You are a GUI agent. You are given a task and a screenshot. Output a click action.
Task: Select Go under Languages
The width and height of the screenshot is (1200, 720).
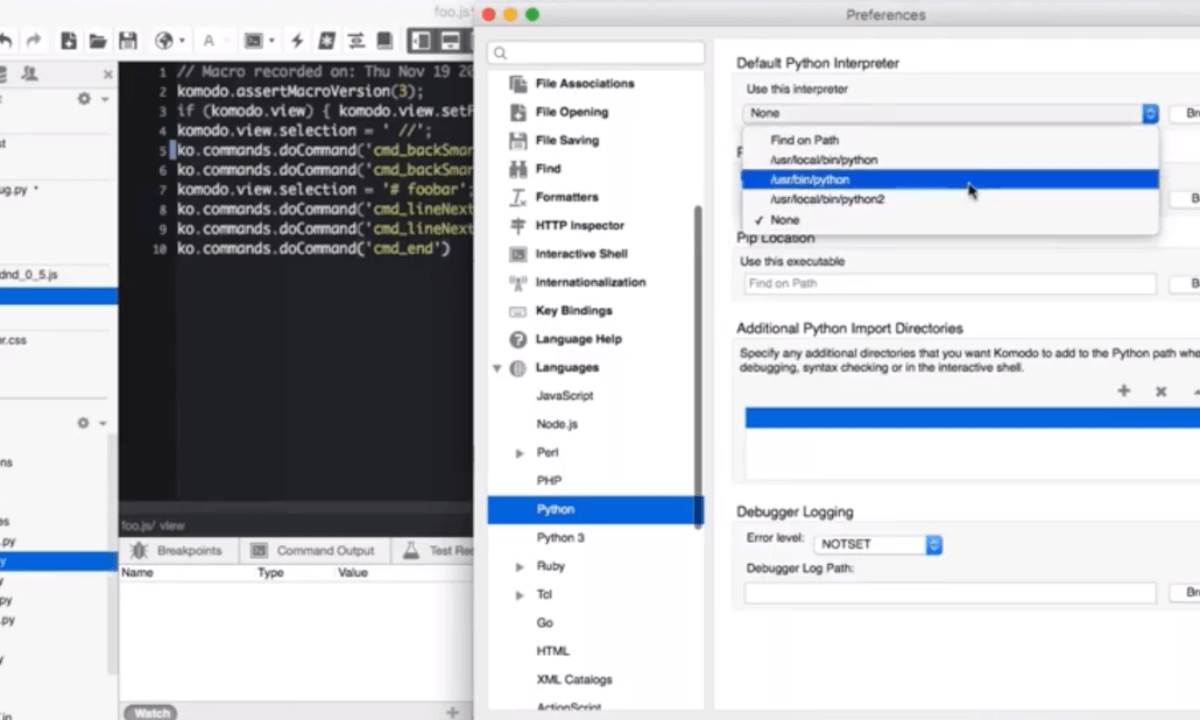click(x=545, y=623)
